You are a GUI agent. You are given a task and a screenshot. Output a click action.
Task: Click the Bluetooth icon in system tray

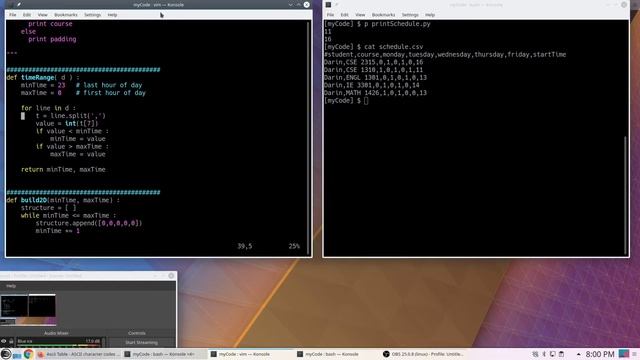[544, 354]
